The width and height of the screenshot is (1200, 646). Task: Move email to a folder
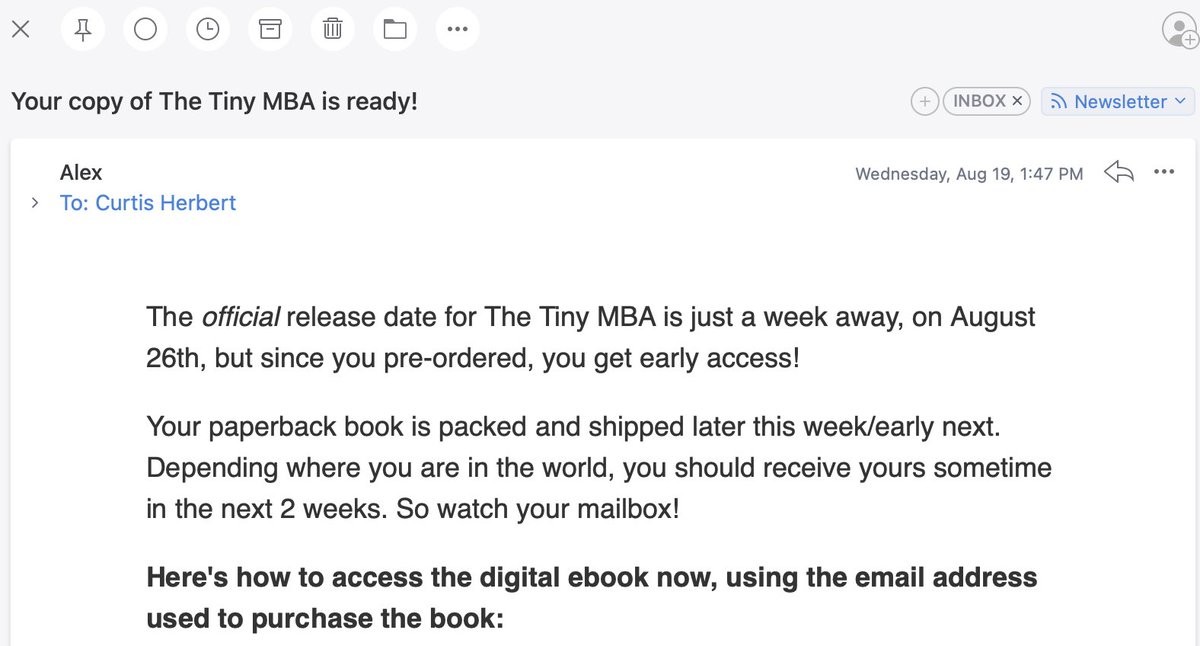tap(395, 29)
